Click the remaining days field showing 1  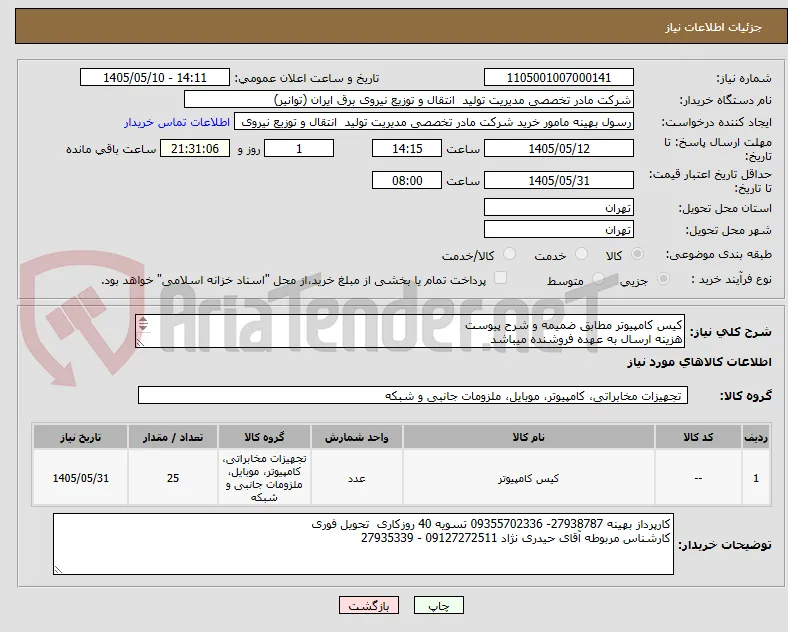(x=299, y=149)
